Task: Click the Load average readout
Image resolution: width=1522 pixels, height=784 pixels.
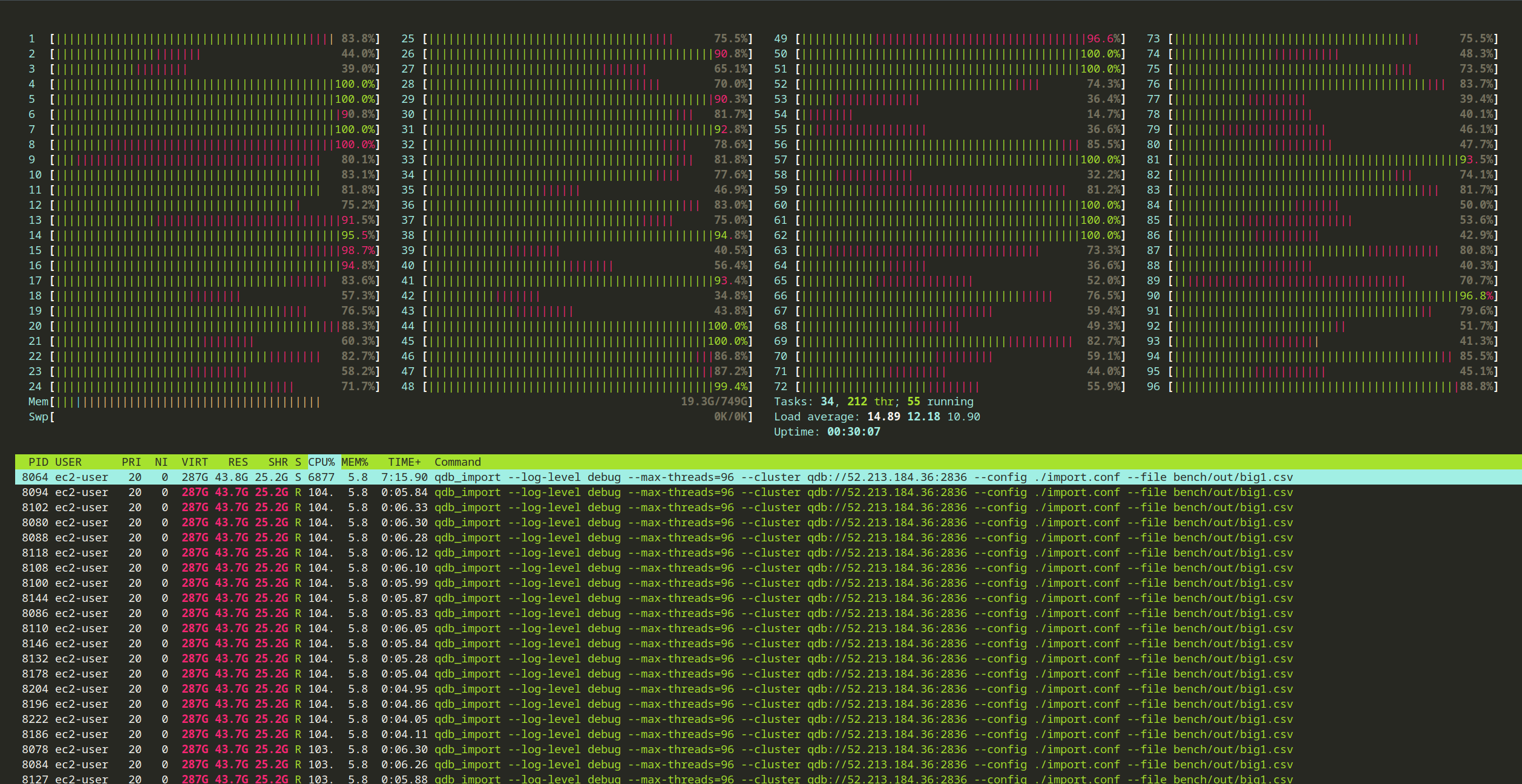Action: tap(877, 417)
